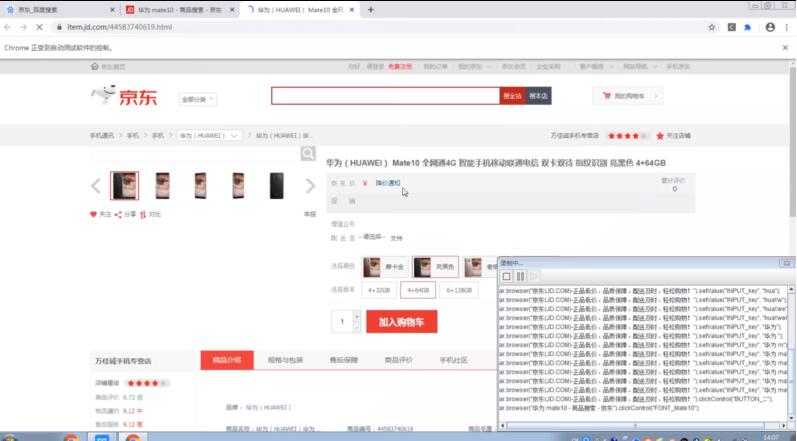The height and width of the screenshot is (441, 797).
Task: Select the 4+64GB version
Action: click(418, 290)
